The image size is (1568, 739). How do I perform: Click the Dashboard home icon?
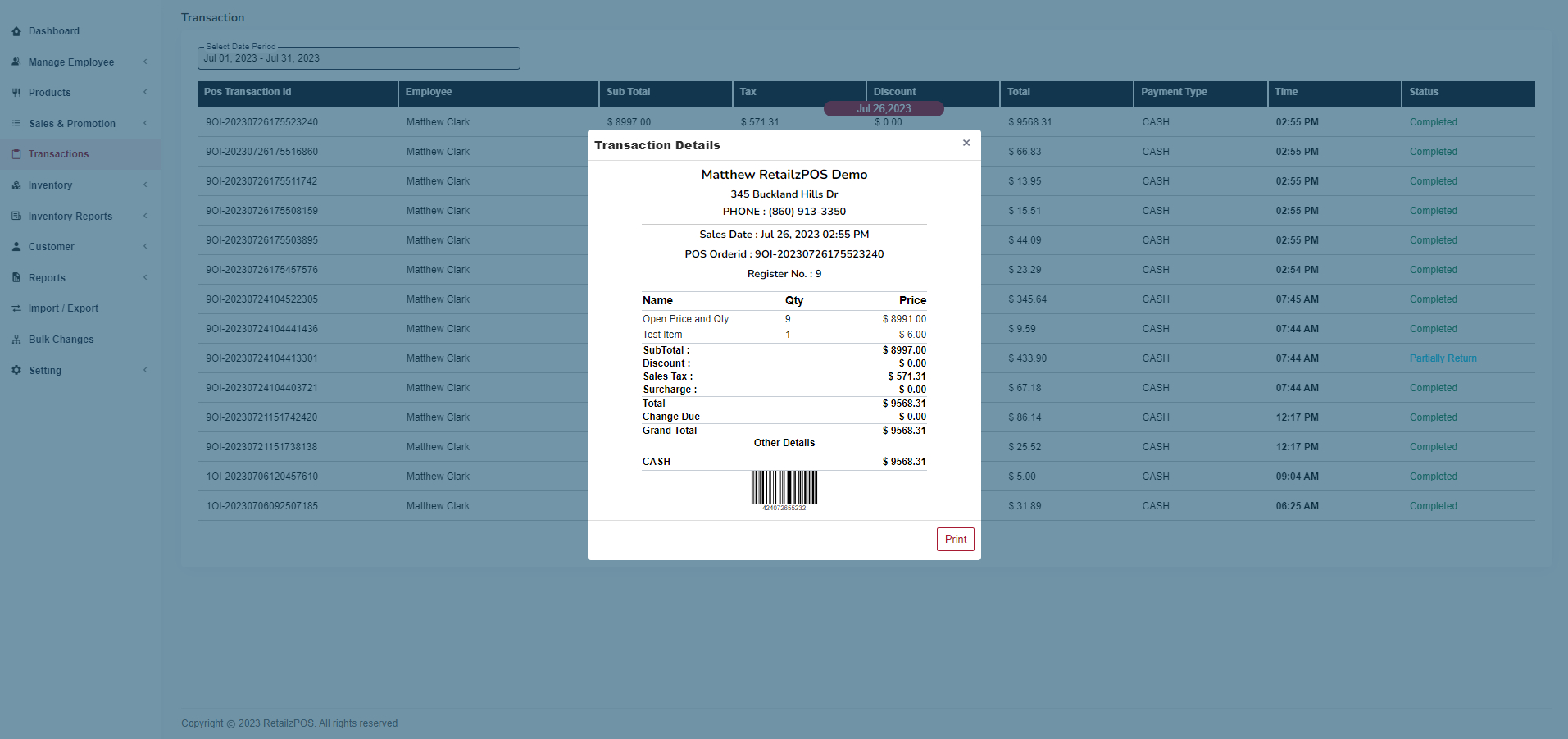(x=16, y=31)
